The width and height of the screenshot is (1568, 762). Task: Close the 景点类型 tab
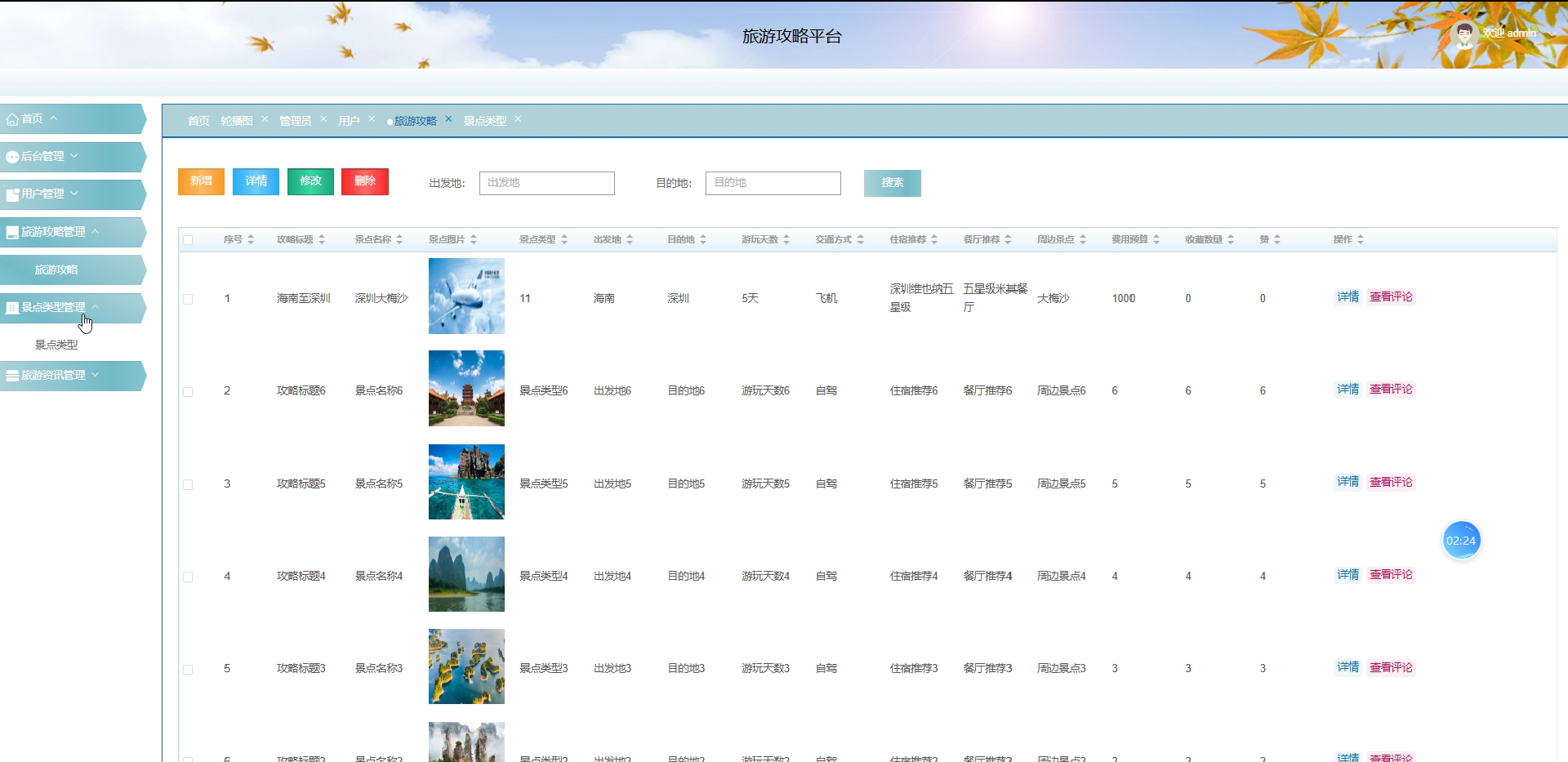coord(518,119)
